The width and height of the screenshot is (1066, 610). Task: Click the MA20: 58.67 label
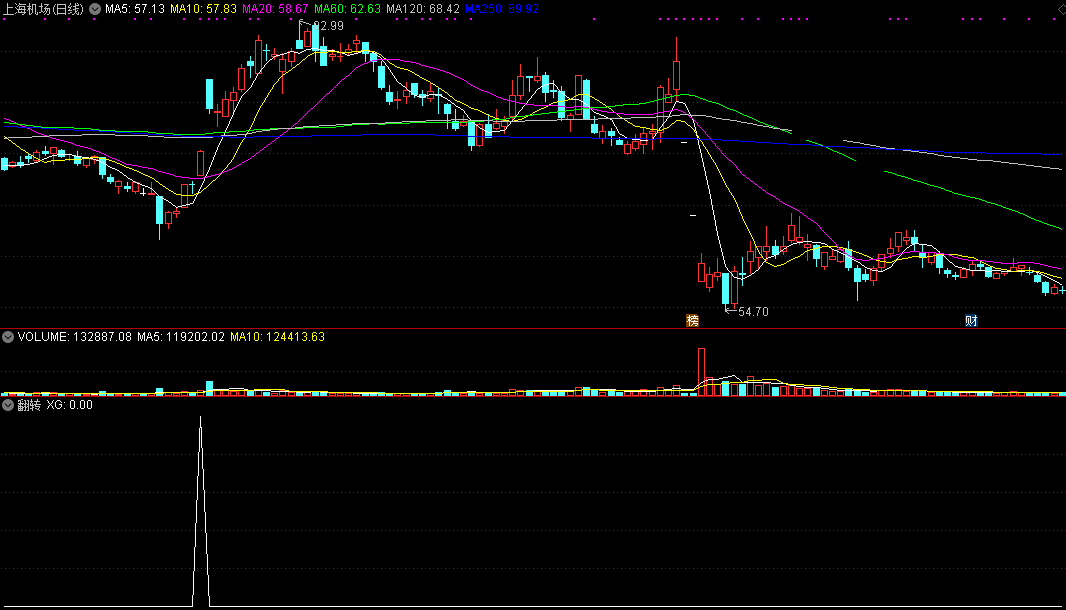(x=275, y=10)
